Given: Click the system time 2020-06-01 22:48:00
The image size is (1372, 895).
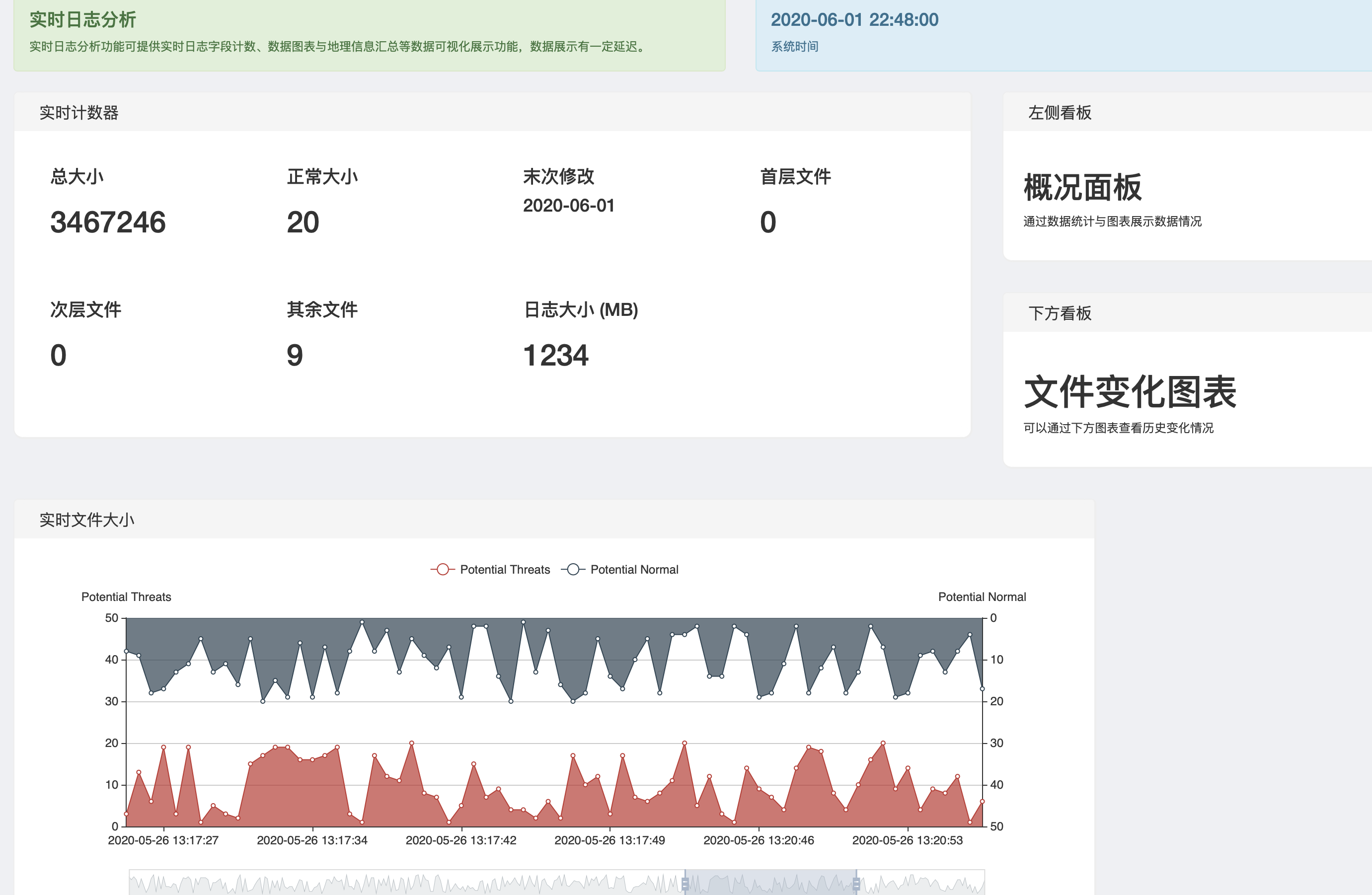Looking at the screenshot, I should pyautogui.click(x=854, y=19).
